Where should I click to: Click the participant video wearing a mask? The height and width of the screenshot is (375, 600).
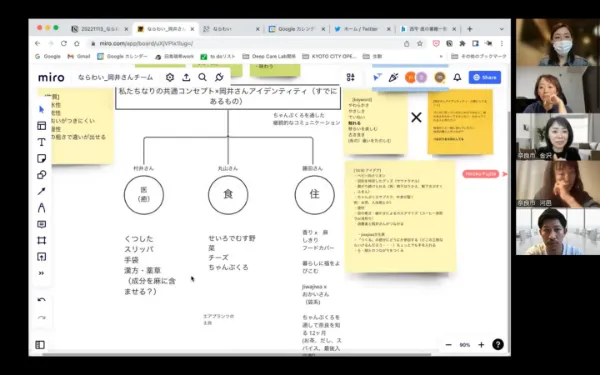558,42
